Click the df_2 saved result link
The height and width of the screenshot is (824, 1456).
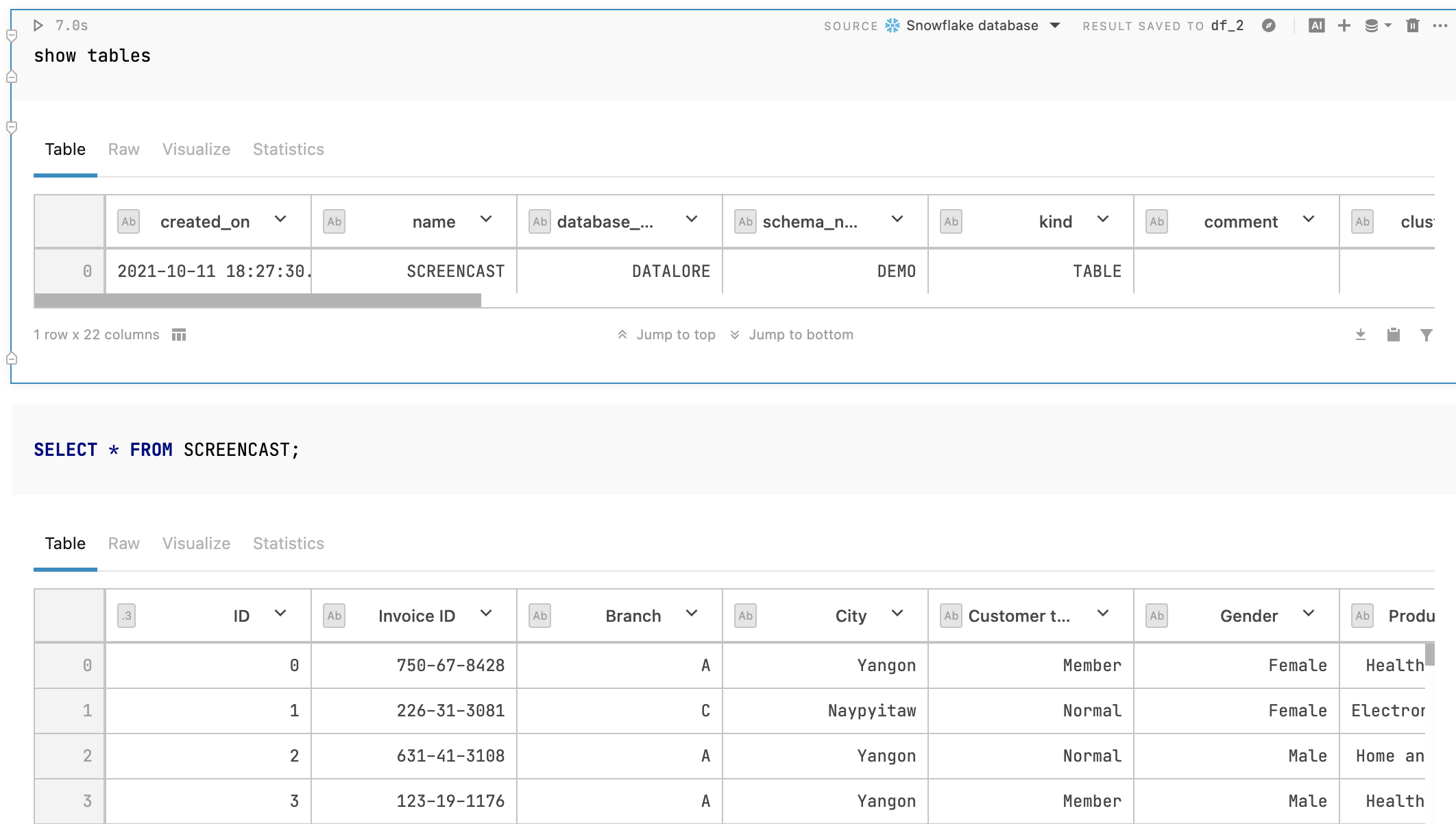tap(1228, 25)
